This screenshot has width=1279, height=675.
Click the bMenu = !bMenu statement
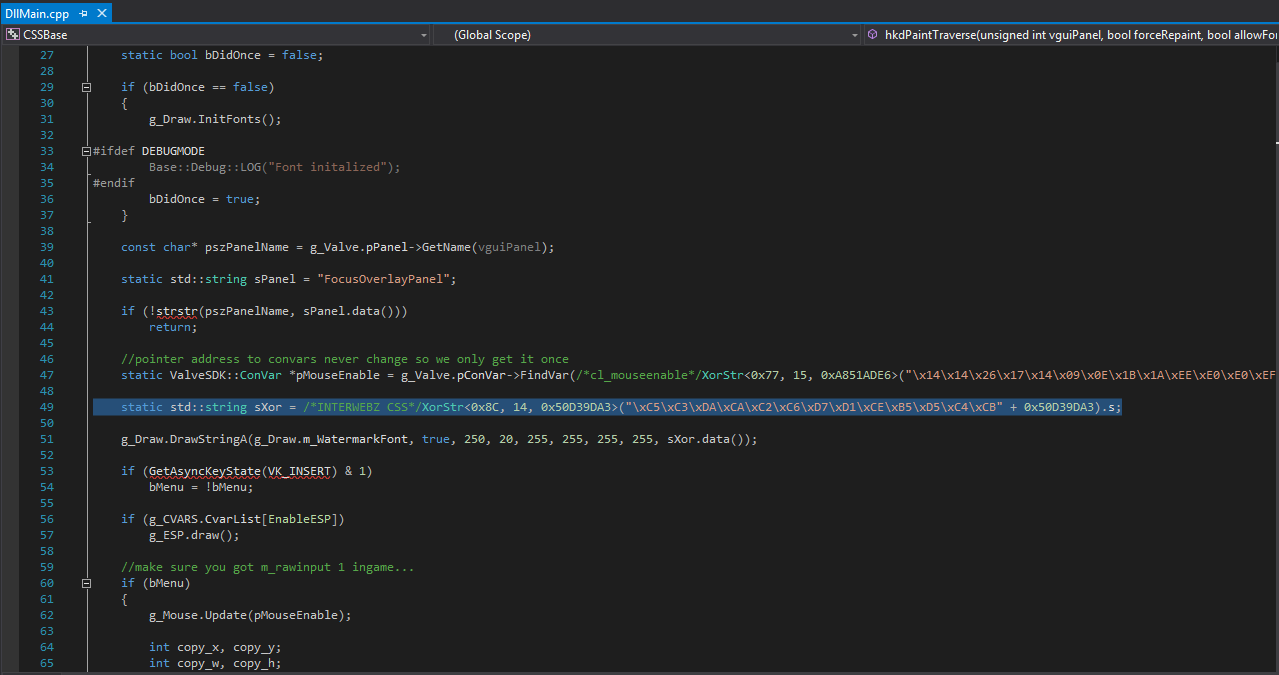[x=201, y=487]
